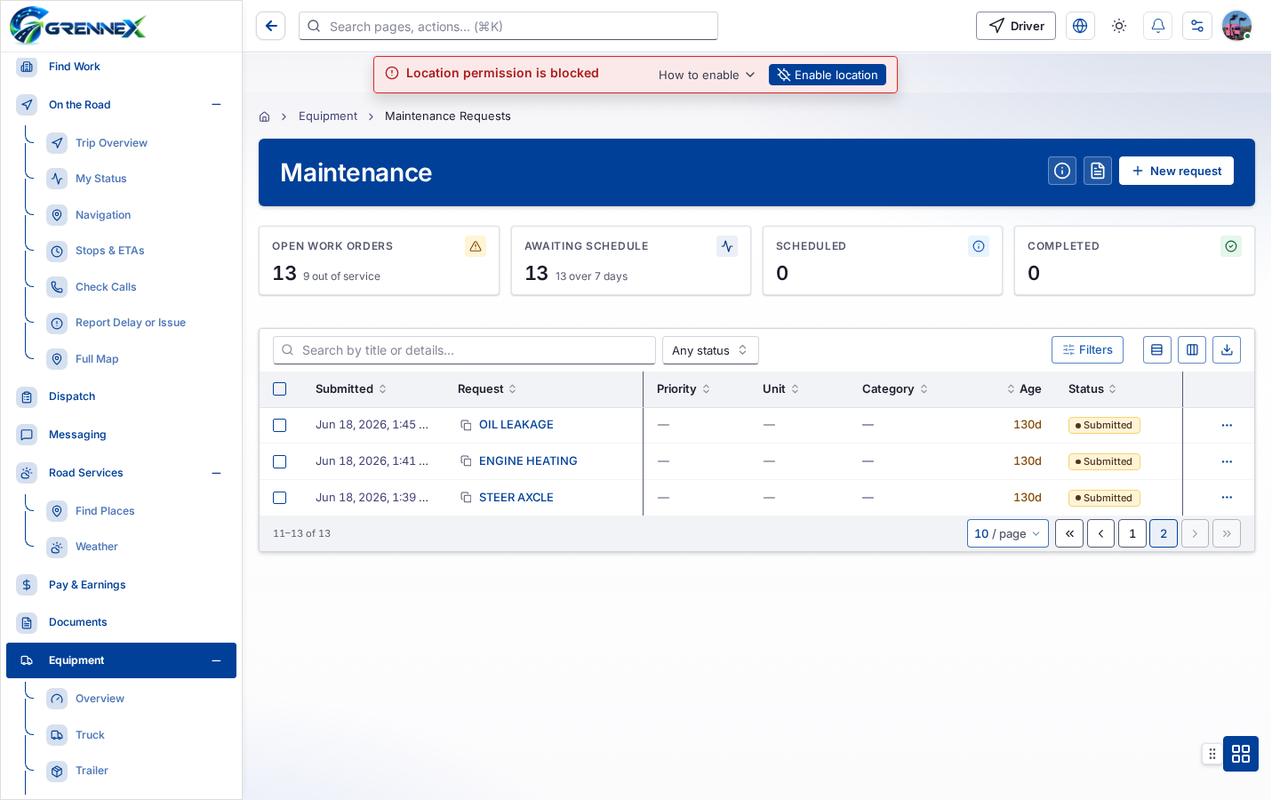Click the info icon in Maintenance header
This screenshot has height=800, width=1280.
(1062, 171)
